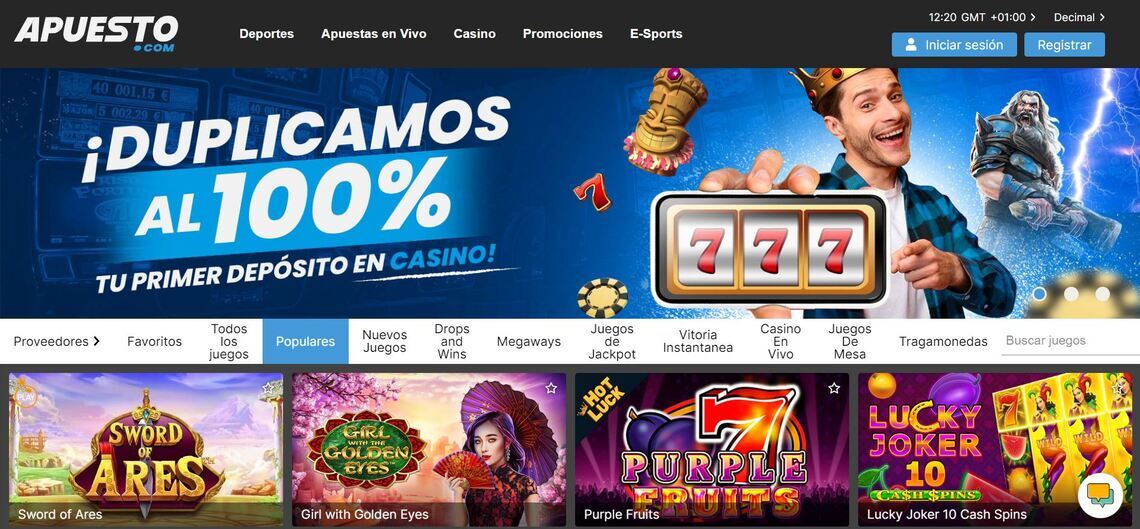This screenshot has width=1140, height=529.
Task: Open the Casino menu item
Action: click(474, 33)
